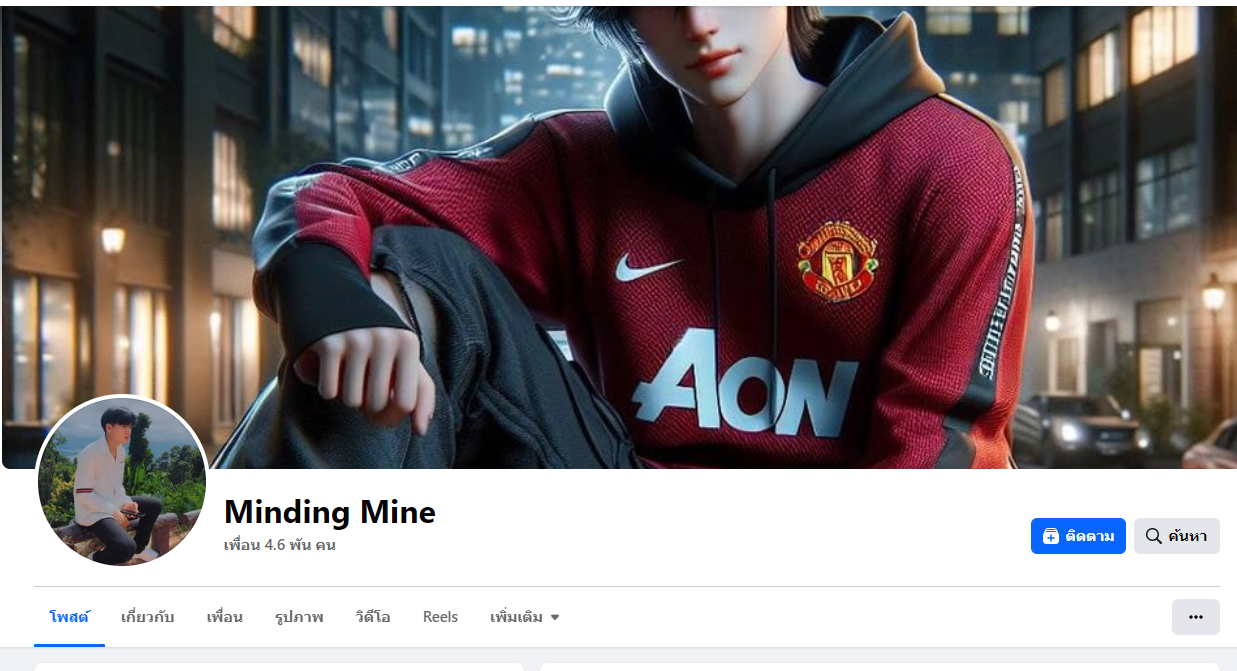Screen dimensions: 1237x671
Task: Click the follow icon inside the ติดตาม button
Action: click(1050, 536)
